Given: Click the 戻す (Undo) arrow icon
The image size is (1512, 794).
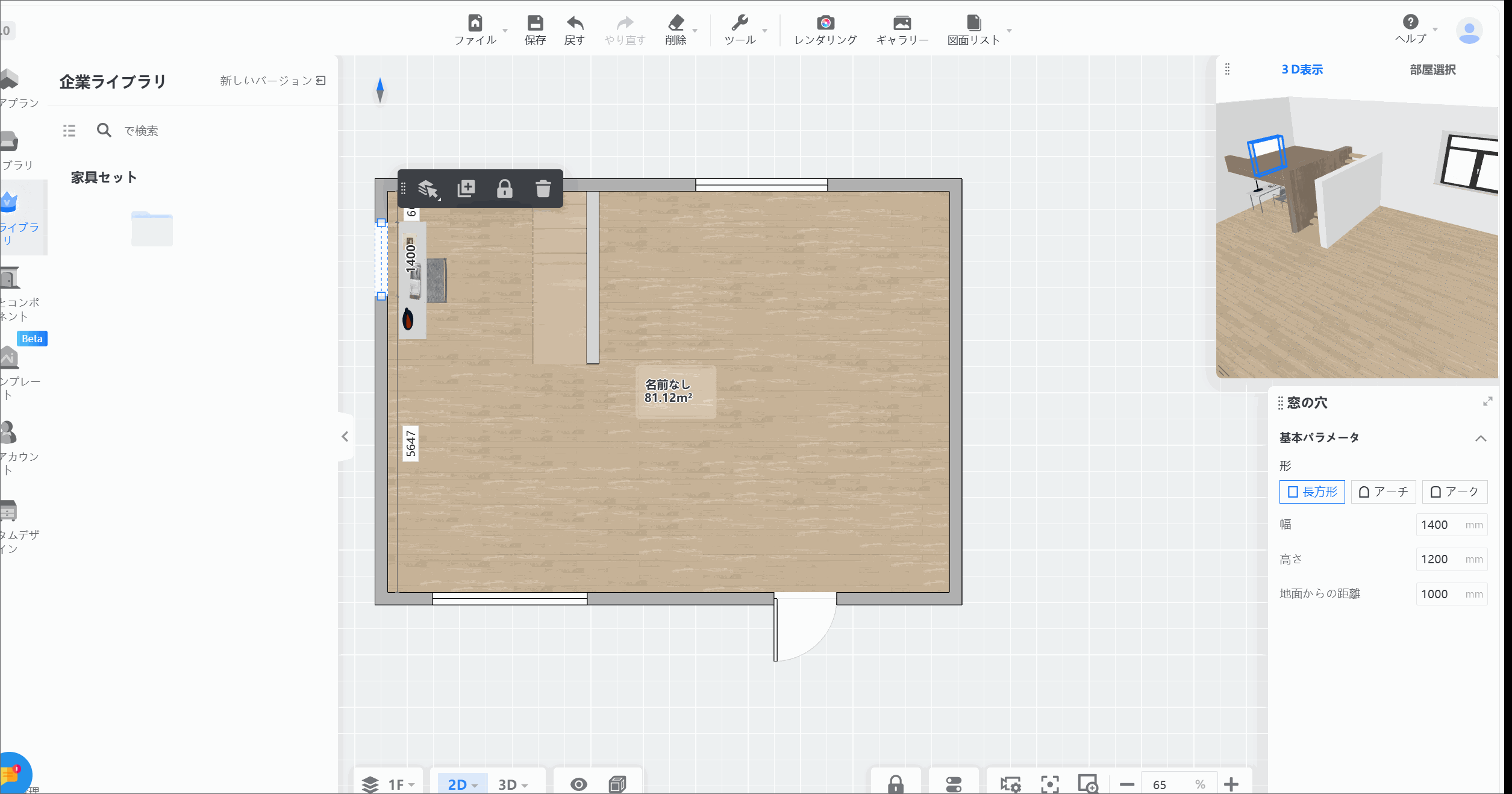Looking at the screenshot, I should click(575, 23).
